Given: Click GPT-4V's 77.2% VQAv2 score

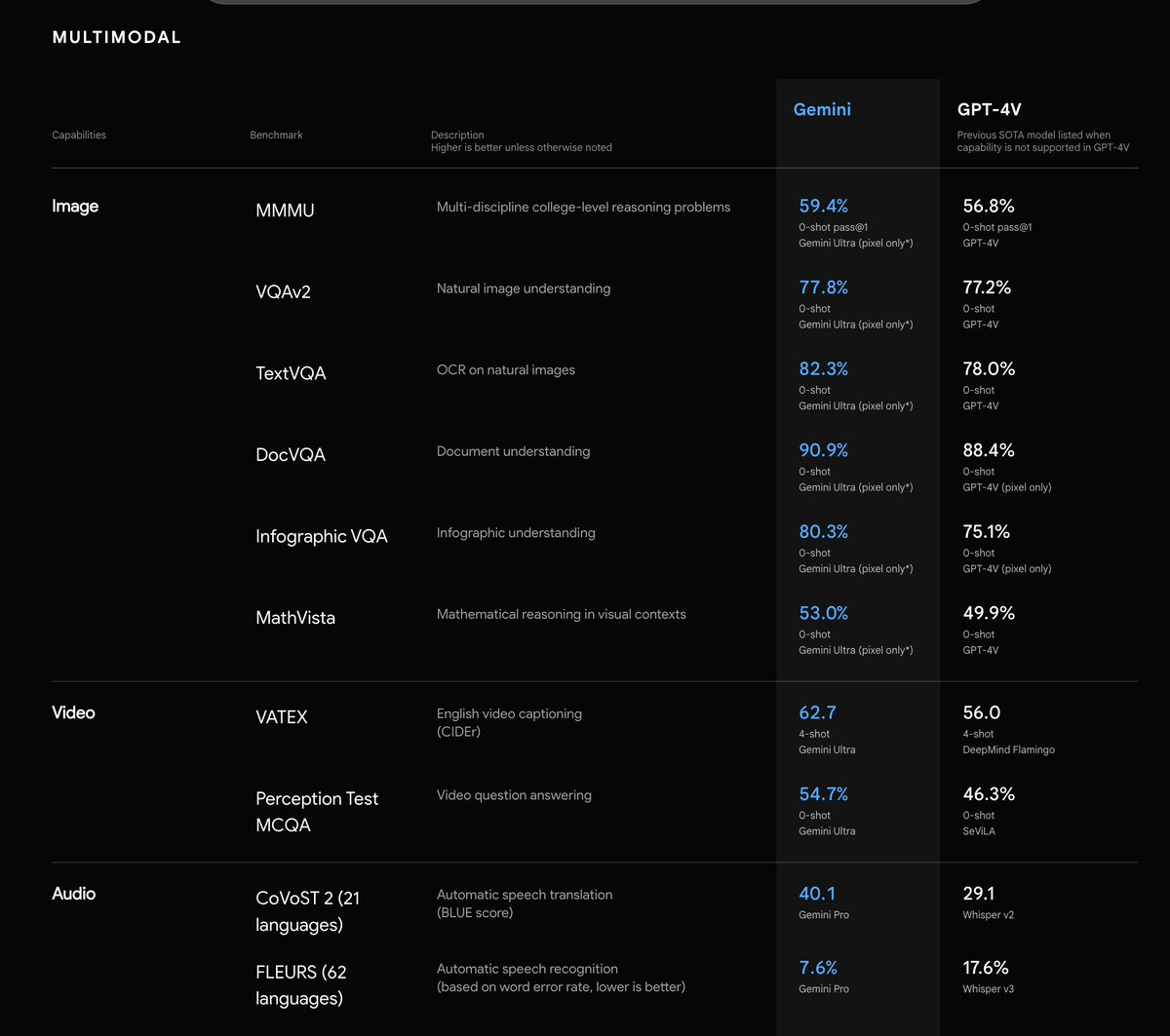Looking at the screenshot, I should tap(987, 288).
